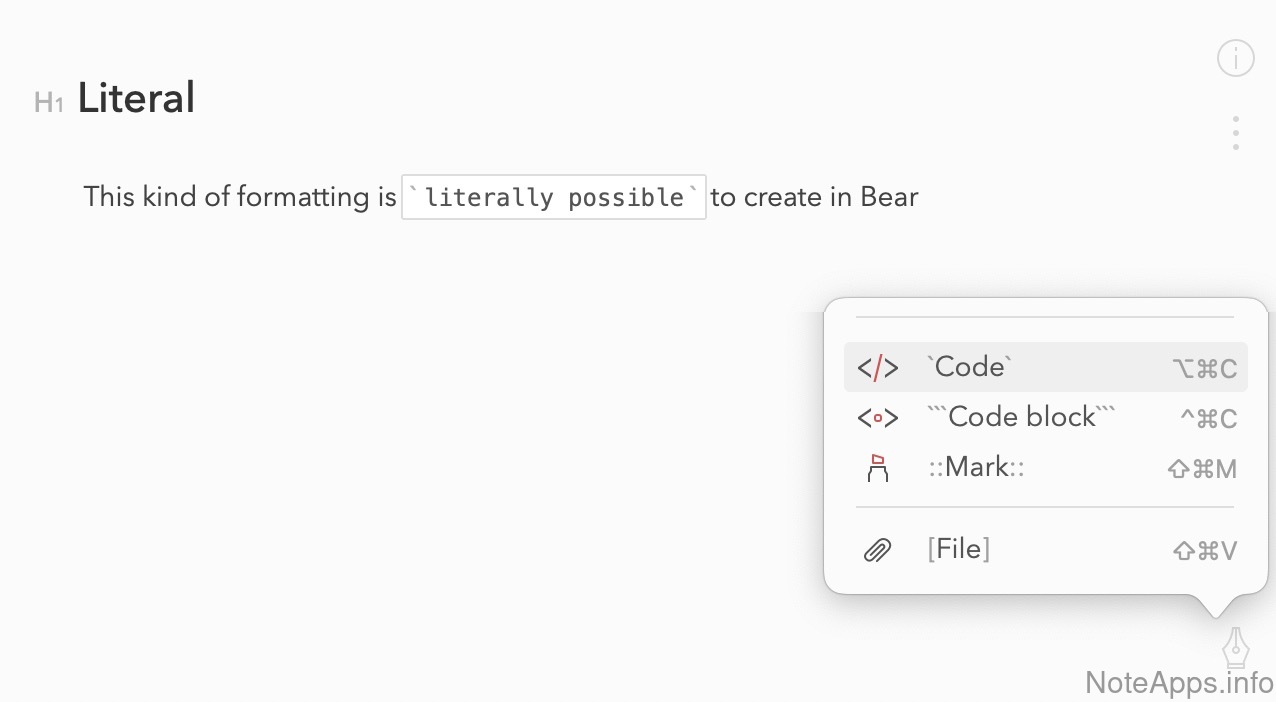The image size is (1276, 702).
Task: Place cursor in the Literal title
Action: click(136, 98)
